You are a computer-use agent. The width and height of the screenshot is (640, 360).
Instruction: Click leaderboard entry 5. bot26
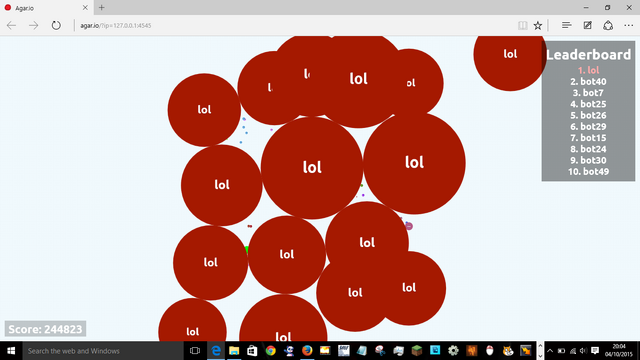pos(589,115)
